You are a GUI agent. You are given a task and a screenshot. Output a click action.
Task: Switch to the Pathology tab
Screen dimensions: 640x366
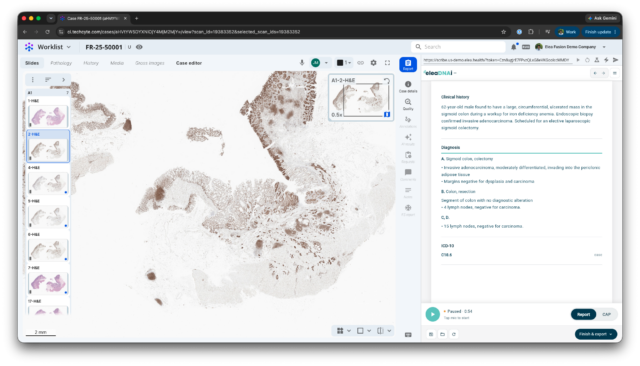pos(61,63)
